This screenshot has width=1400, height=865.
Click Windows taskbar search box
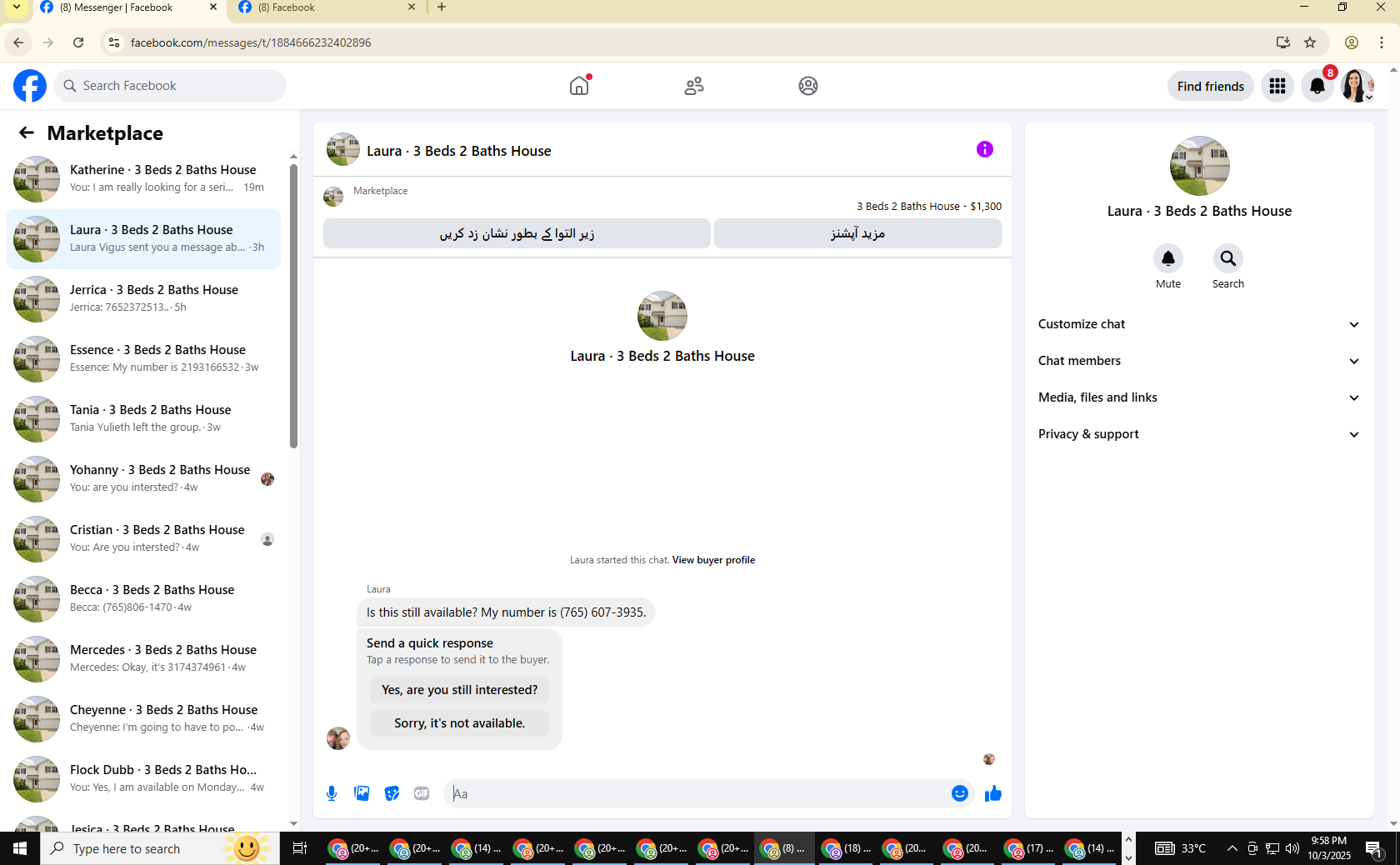coord(160,848)
